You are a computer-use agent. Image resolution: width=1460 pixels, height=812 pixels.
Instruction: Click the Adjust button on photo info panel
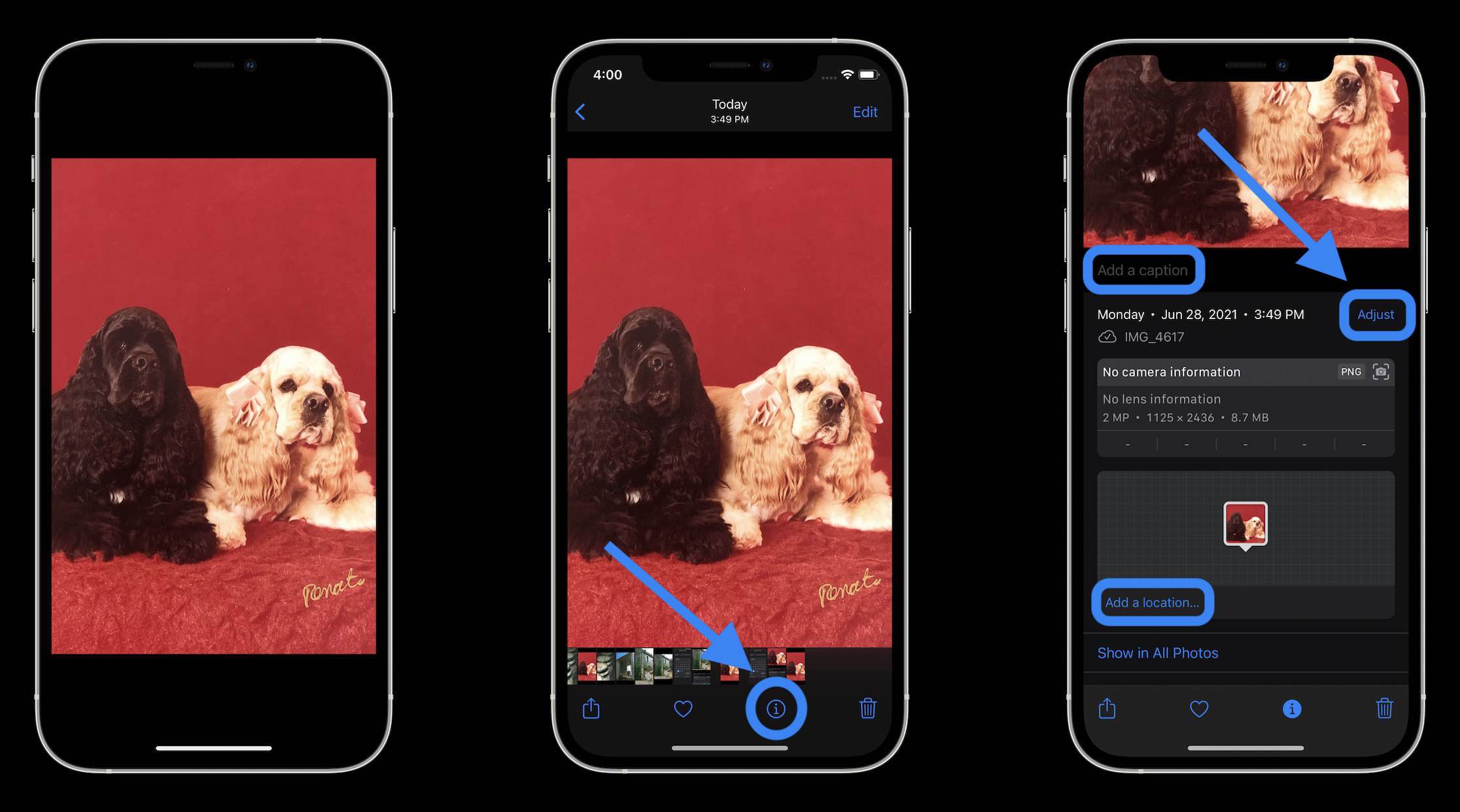[1376, 314]
